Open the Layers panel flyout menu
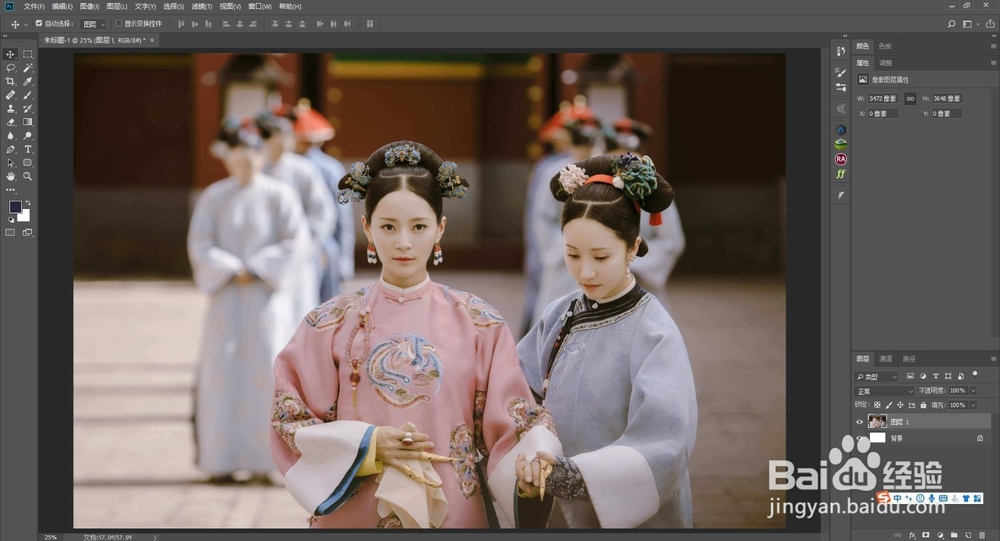 [993, 359]
